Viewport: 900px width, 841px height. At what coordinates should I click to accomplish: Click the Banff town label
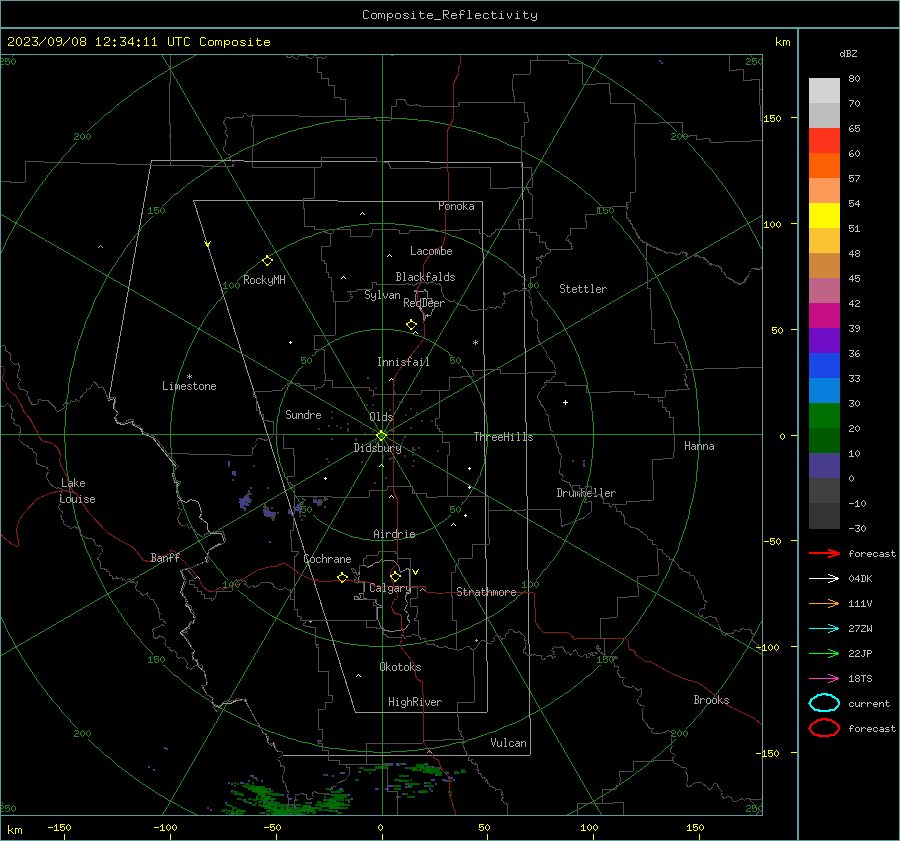click(165, 557)
